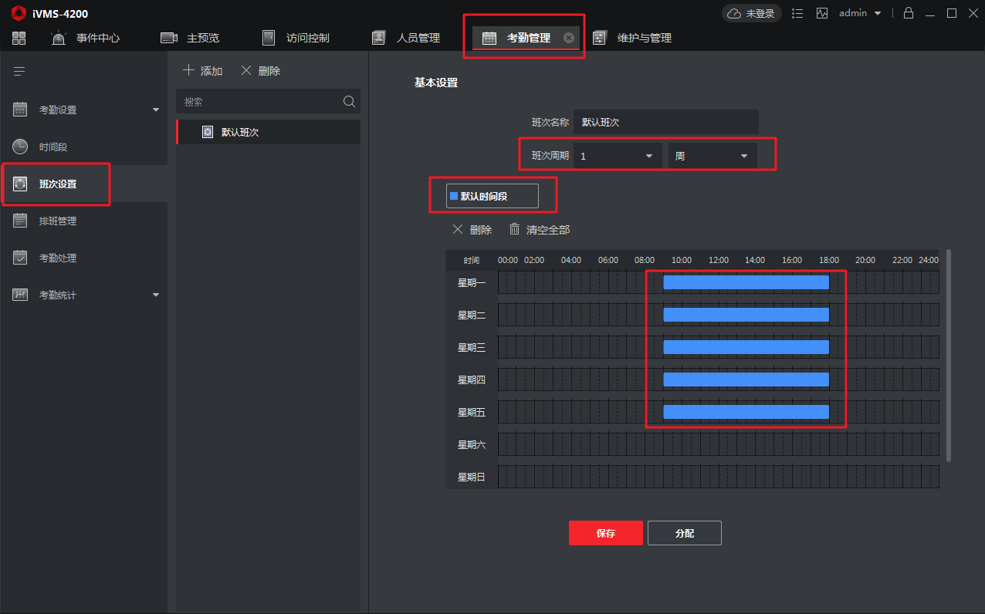Collapse the left sidebar with hamburger icon
Image resolution: width=985 pixels, height=614 pixels.
[19, 71]
